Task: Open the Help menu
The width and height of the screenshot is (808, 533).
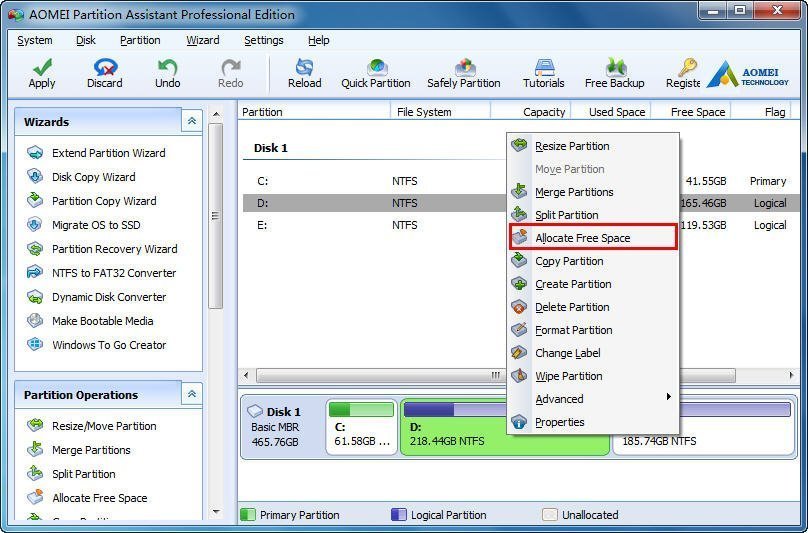Action: 318,40
